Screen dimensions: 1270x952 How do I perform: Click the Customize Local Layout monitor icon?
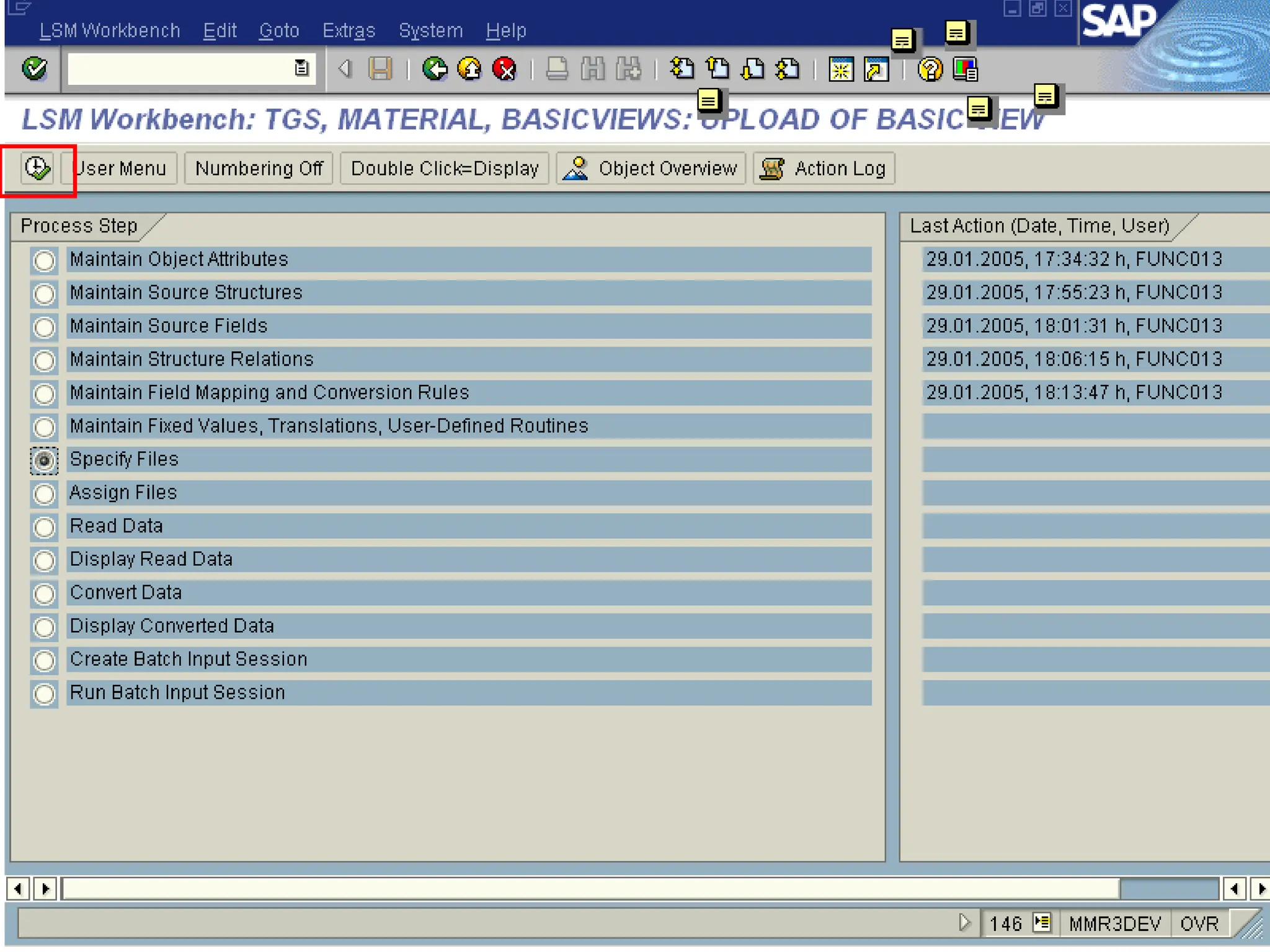[965, 69]
